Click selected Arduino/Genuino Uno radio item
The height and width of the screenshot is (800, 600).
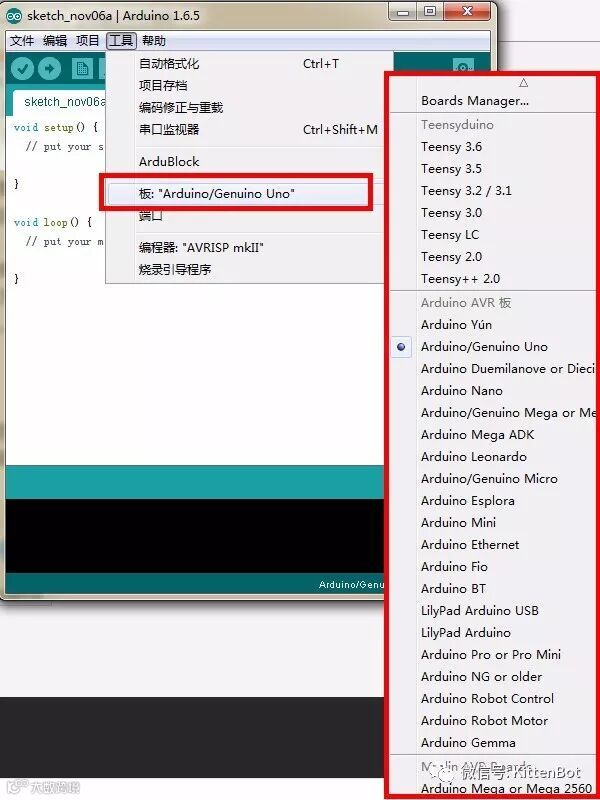pos(493,346)
